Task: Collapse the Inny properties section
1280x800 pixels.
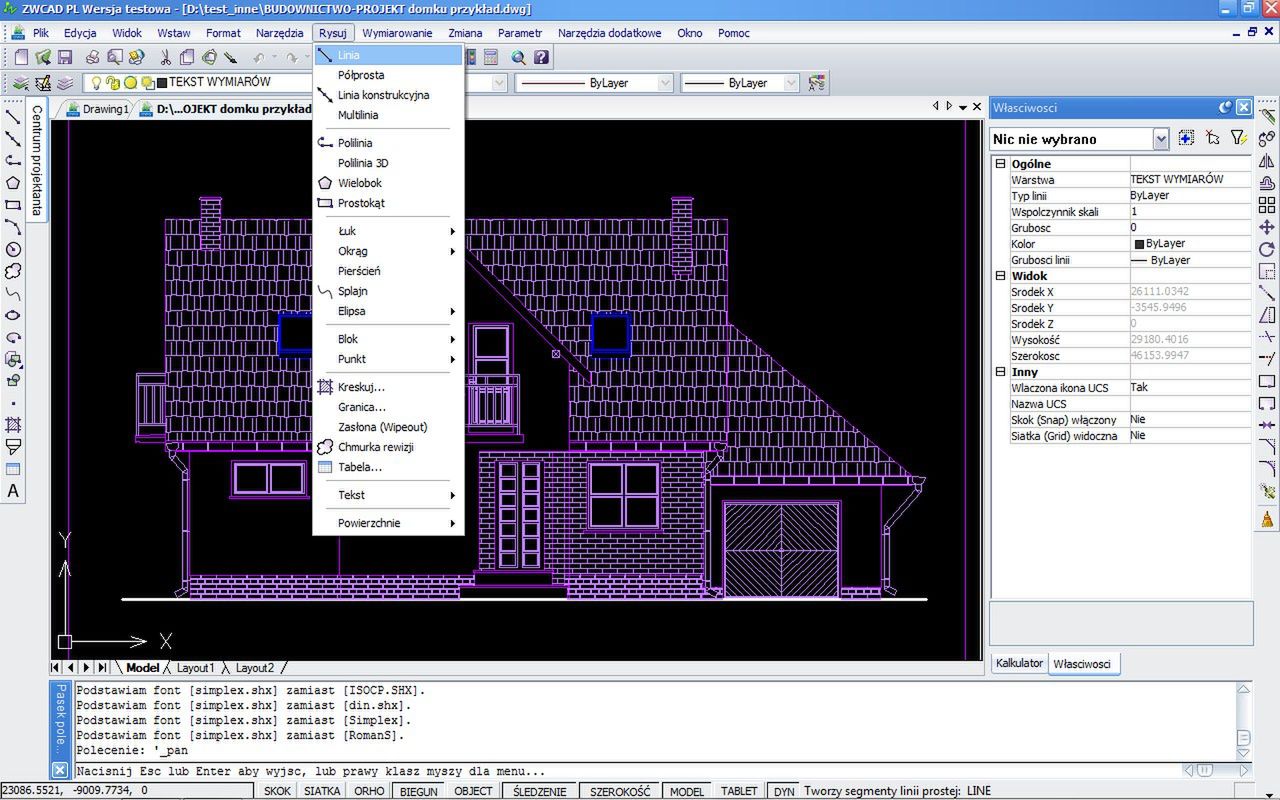Action: tap(1000, 372)
